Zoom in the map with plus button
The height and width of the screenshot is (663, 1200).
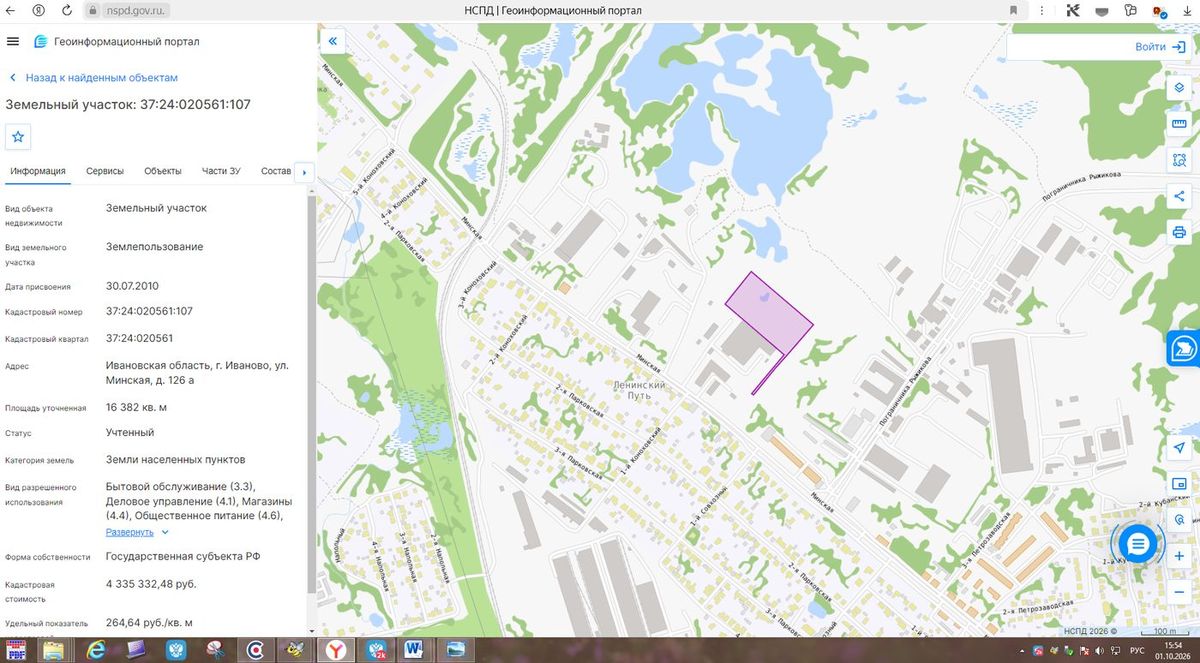pyautogui.click(x=1179, y=556)
